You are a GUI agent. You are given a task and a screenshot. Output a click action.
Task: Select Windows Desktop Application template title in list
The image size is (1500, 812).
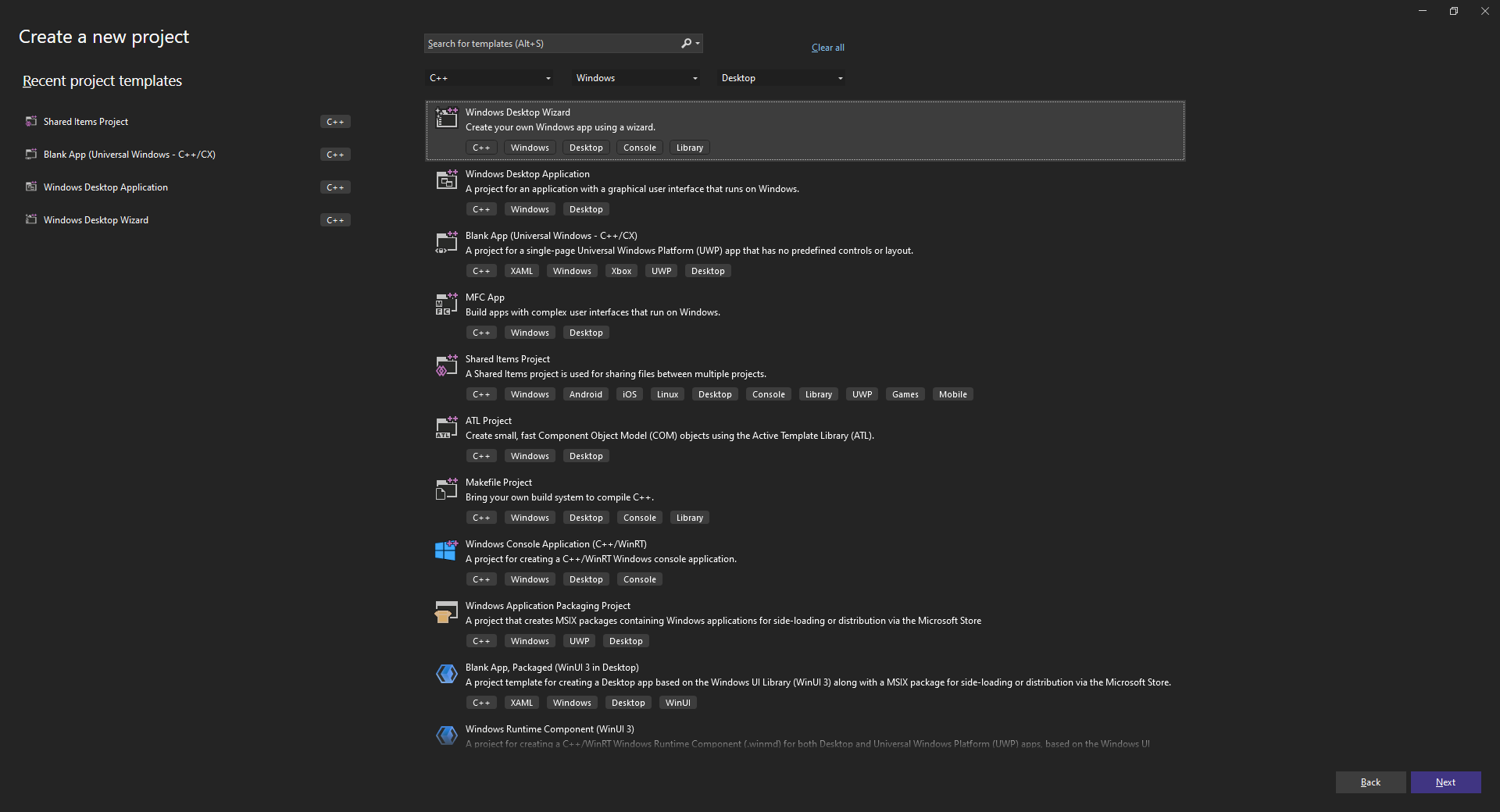click(x=527, y=174)
